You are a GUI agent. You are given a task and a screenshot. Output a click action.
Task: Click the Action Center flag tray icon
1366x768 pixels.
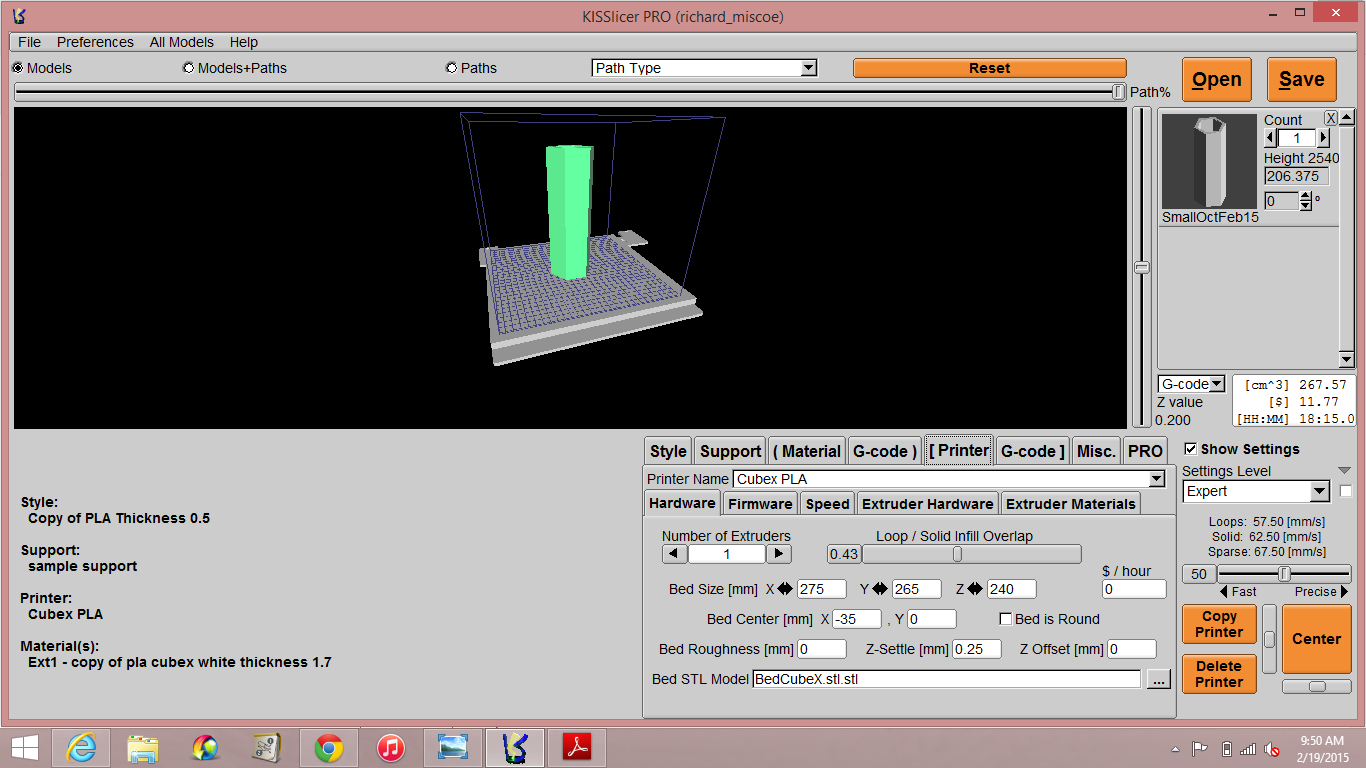tap(1199, 748)
